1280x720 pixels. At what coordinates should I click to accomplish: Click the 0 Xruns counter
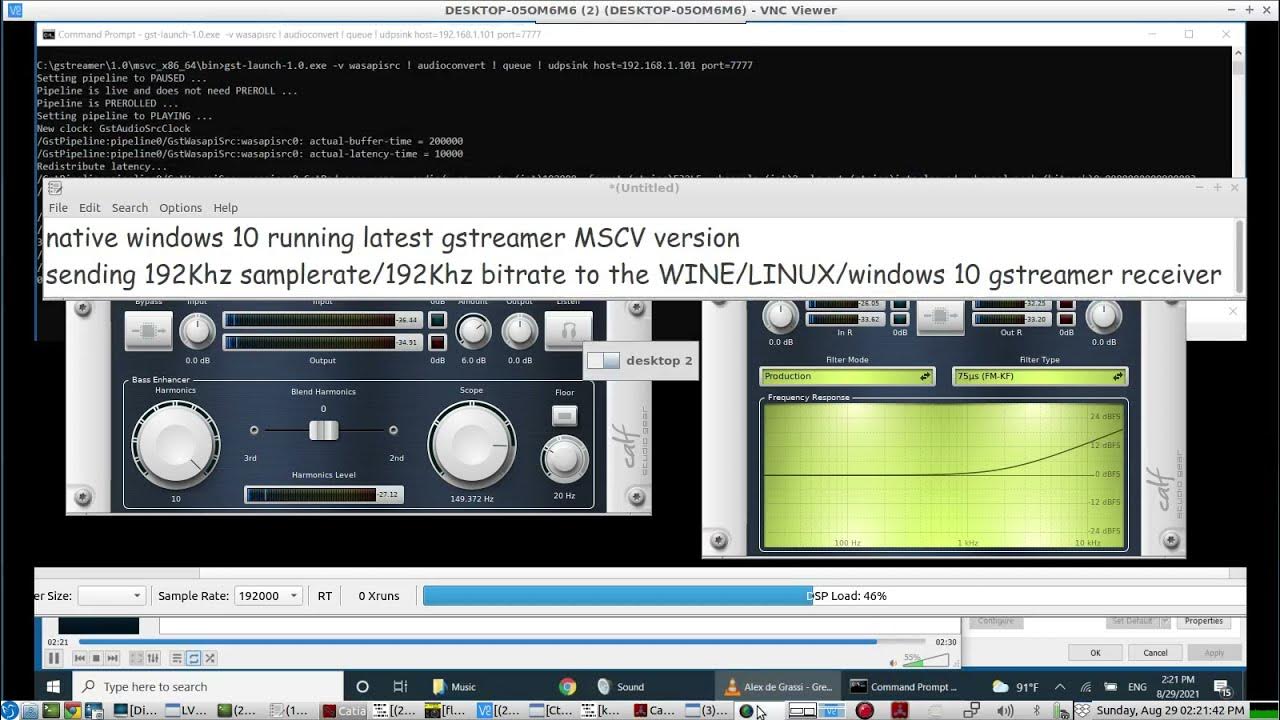pyautogui.click(x=379, y=596)
